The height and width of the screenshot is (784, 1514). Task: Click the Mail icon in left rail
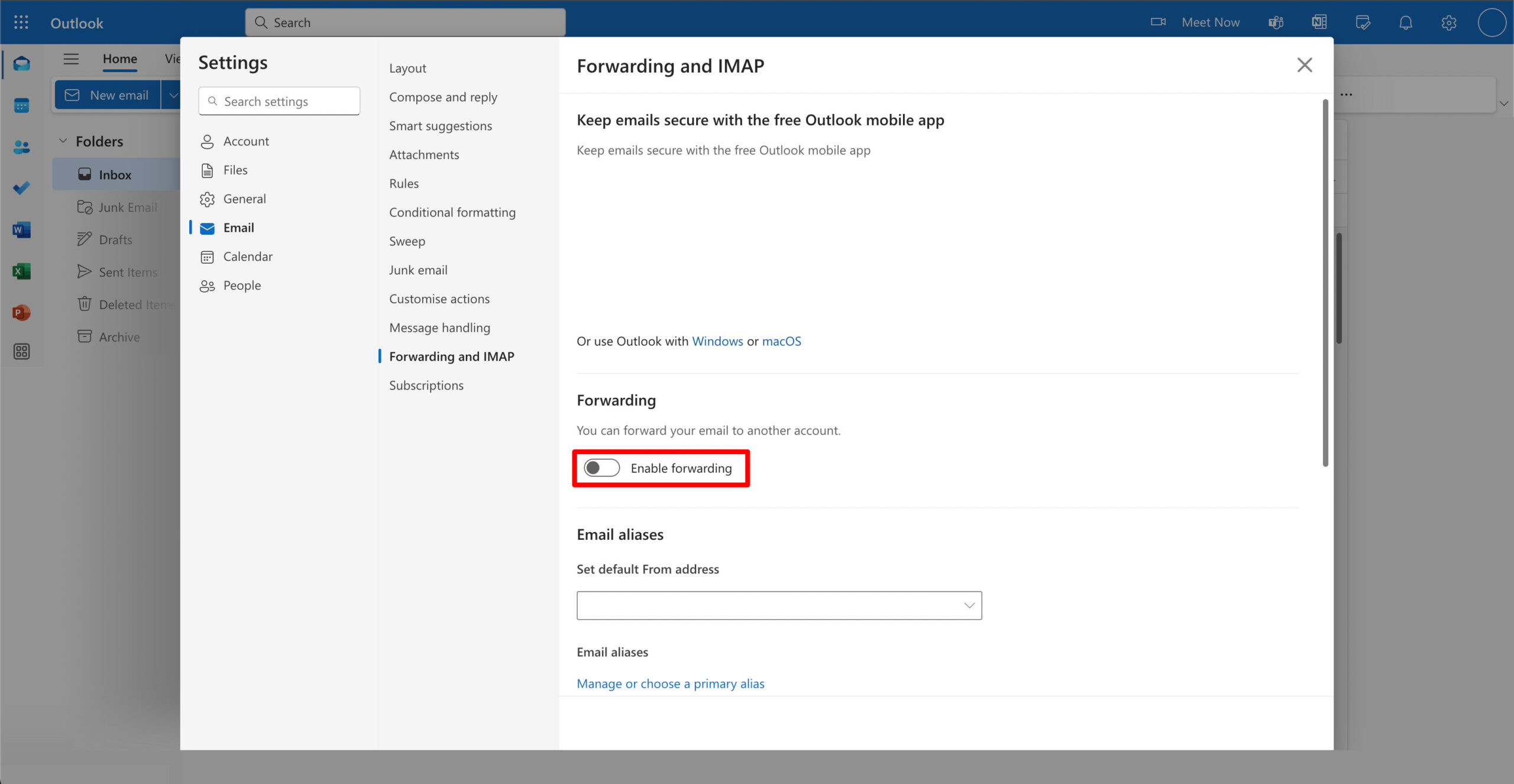pos(21,64)
